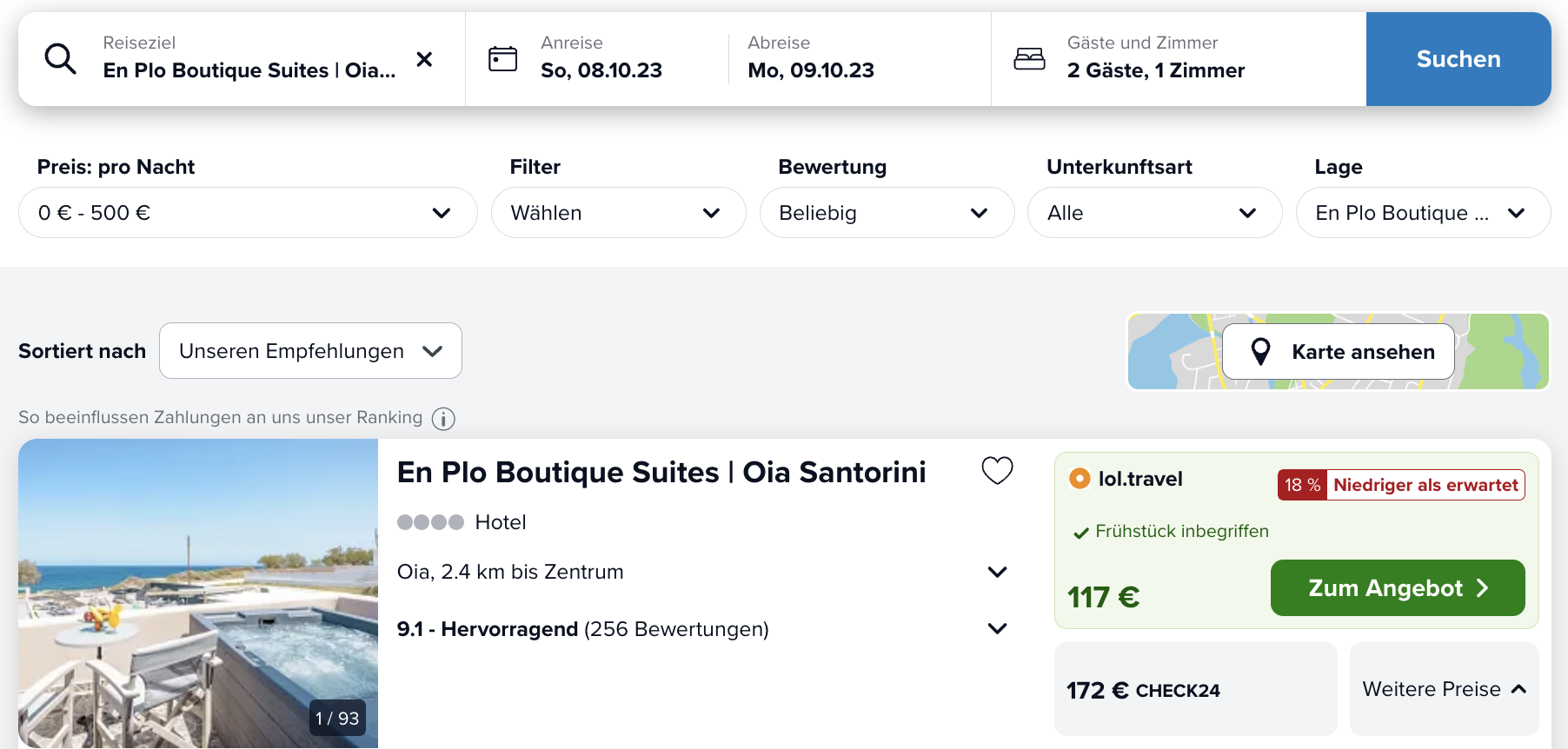Viewport: 1568px width, 749px height.
Task: Open the hotel photo thumbnail gallery
Action: coord(198,593)
